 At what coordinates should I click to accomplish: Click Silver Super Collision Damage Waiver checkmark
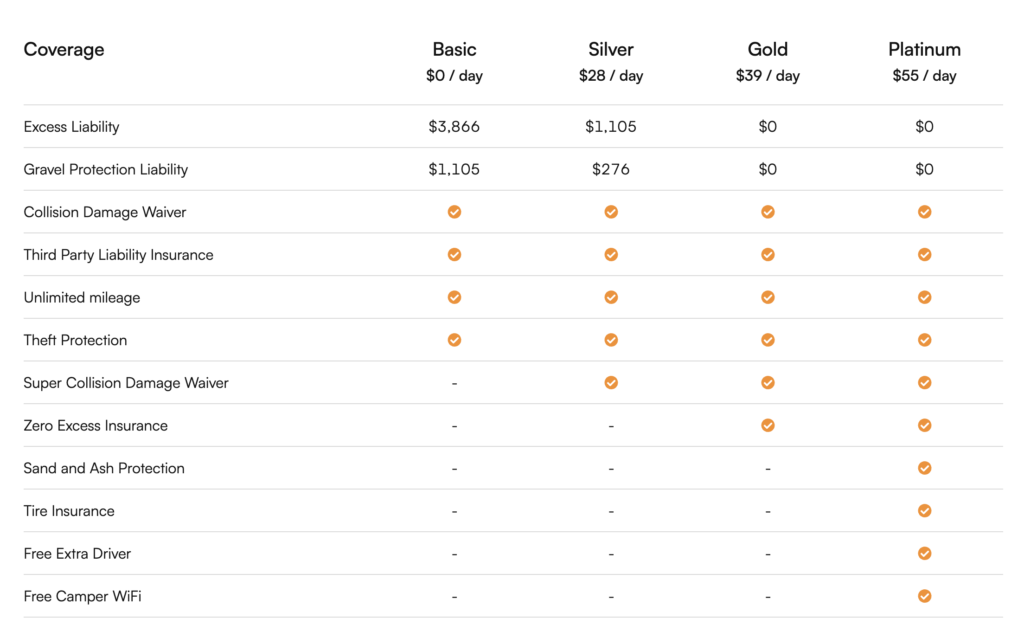(611, 383)
